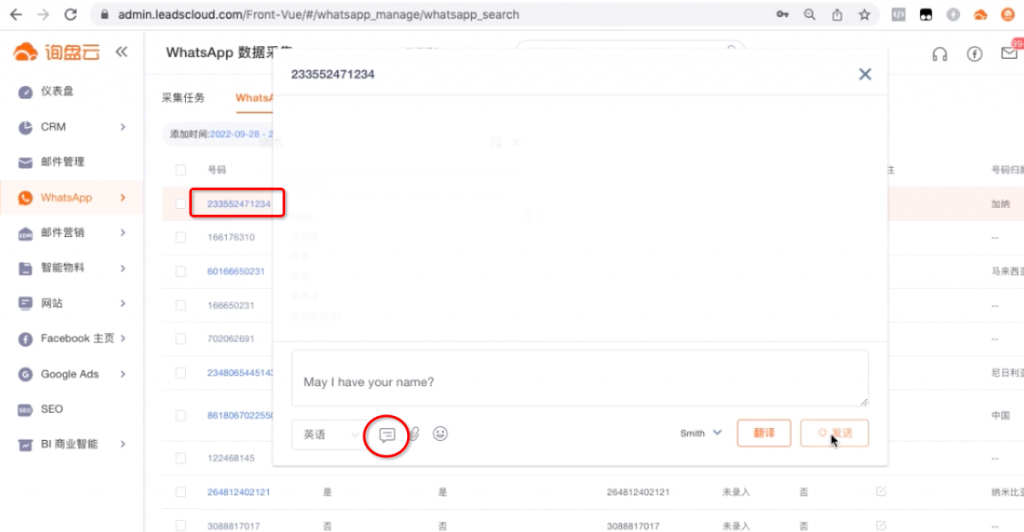The width and height of the screenshot is (1024, 532).
Task: Click the number 166176310
Action: 231,238
